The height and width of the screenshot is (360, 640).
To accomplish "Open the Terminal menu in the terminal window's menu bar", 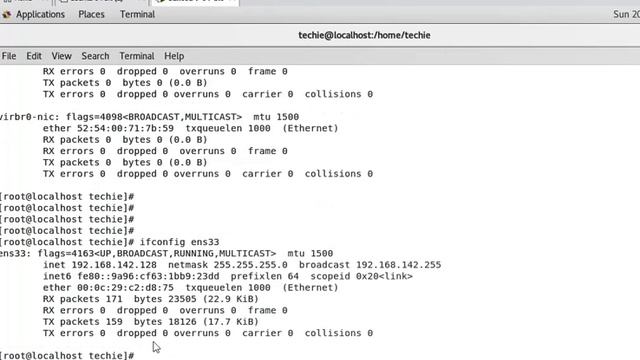I will [x=137, y=56].
